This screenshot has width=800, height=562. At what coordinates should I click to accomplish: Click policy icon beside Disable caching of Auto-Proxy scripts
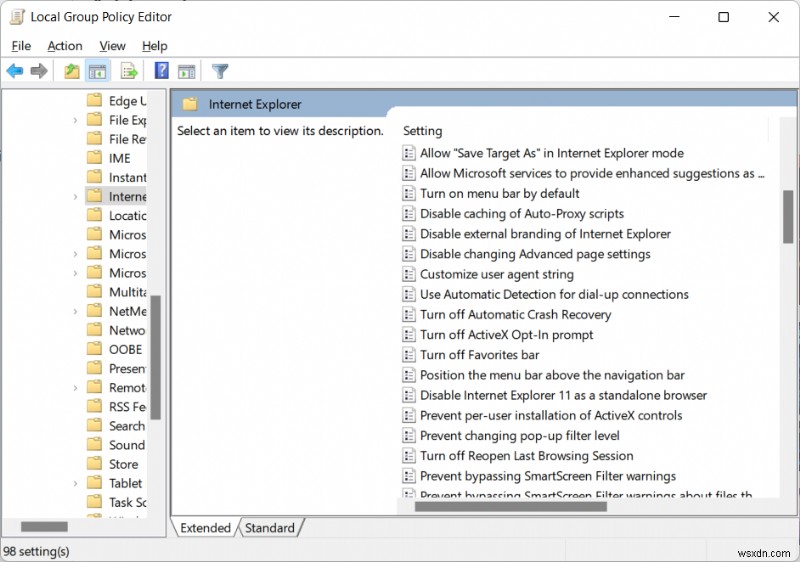(409, 213)
